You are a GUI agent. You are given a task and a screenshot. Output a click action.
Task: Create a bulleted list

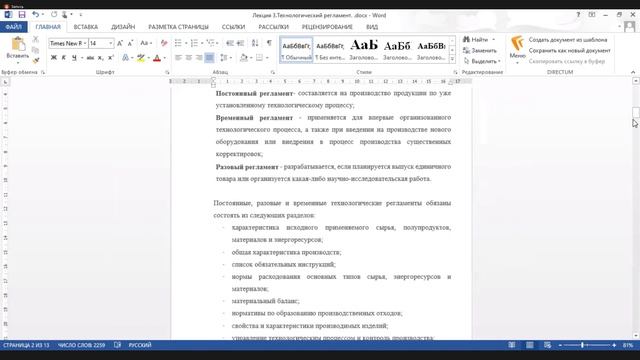pyautogui.click(x=178, y=43)
